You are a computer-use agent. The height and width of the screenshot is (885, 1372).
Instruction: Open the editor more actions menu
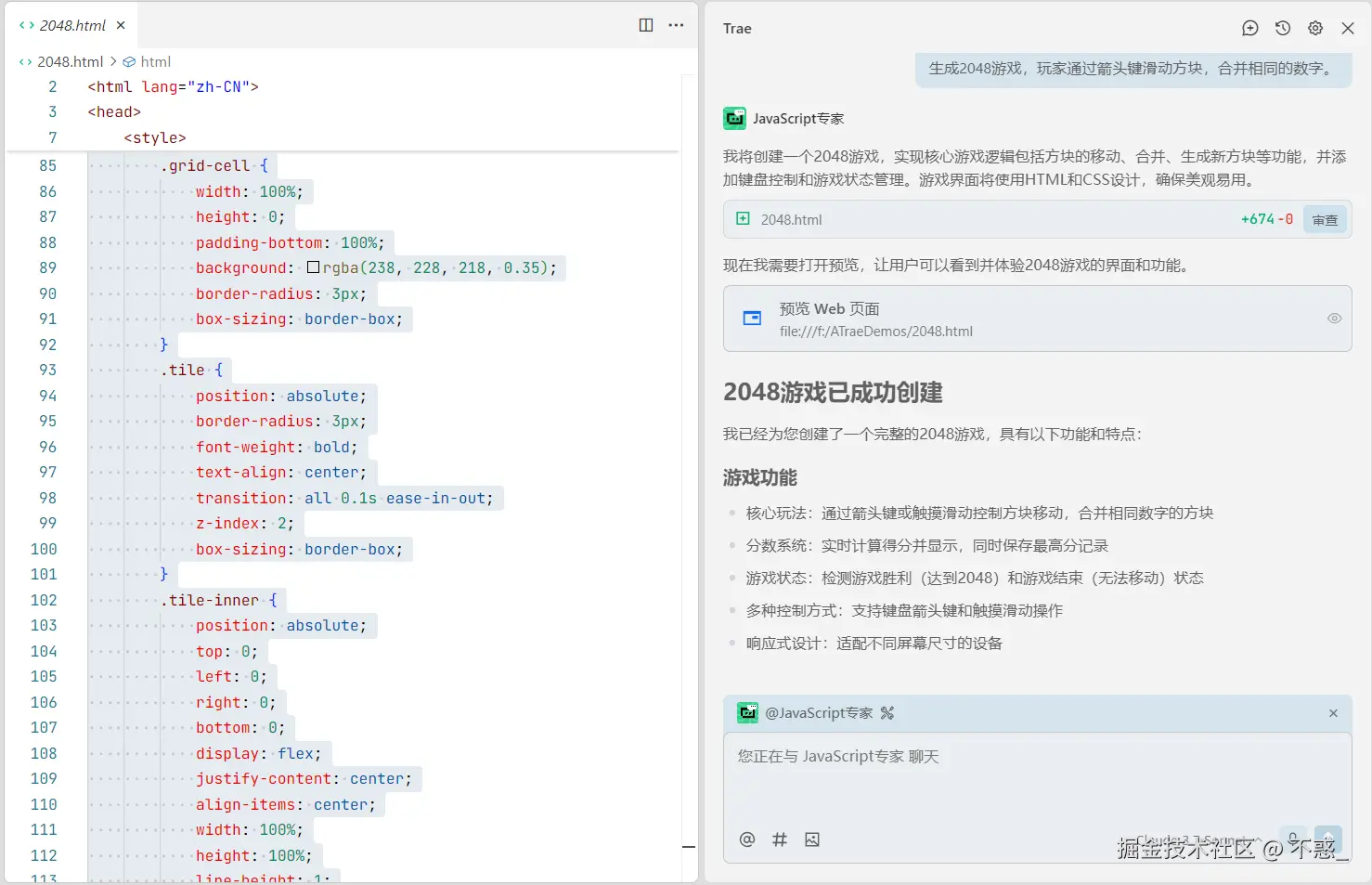click(676, 25)
